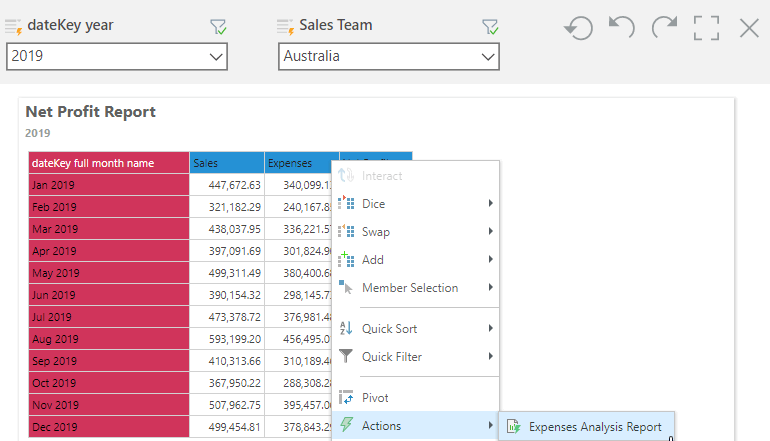The width and height of the screenshot is (770, 441).
Task: Choose Swap from the context menu
Action: point(415,231)
